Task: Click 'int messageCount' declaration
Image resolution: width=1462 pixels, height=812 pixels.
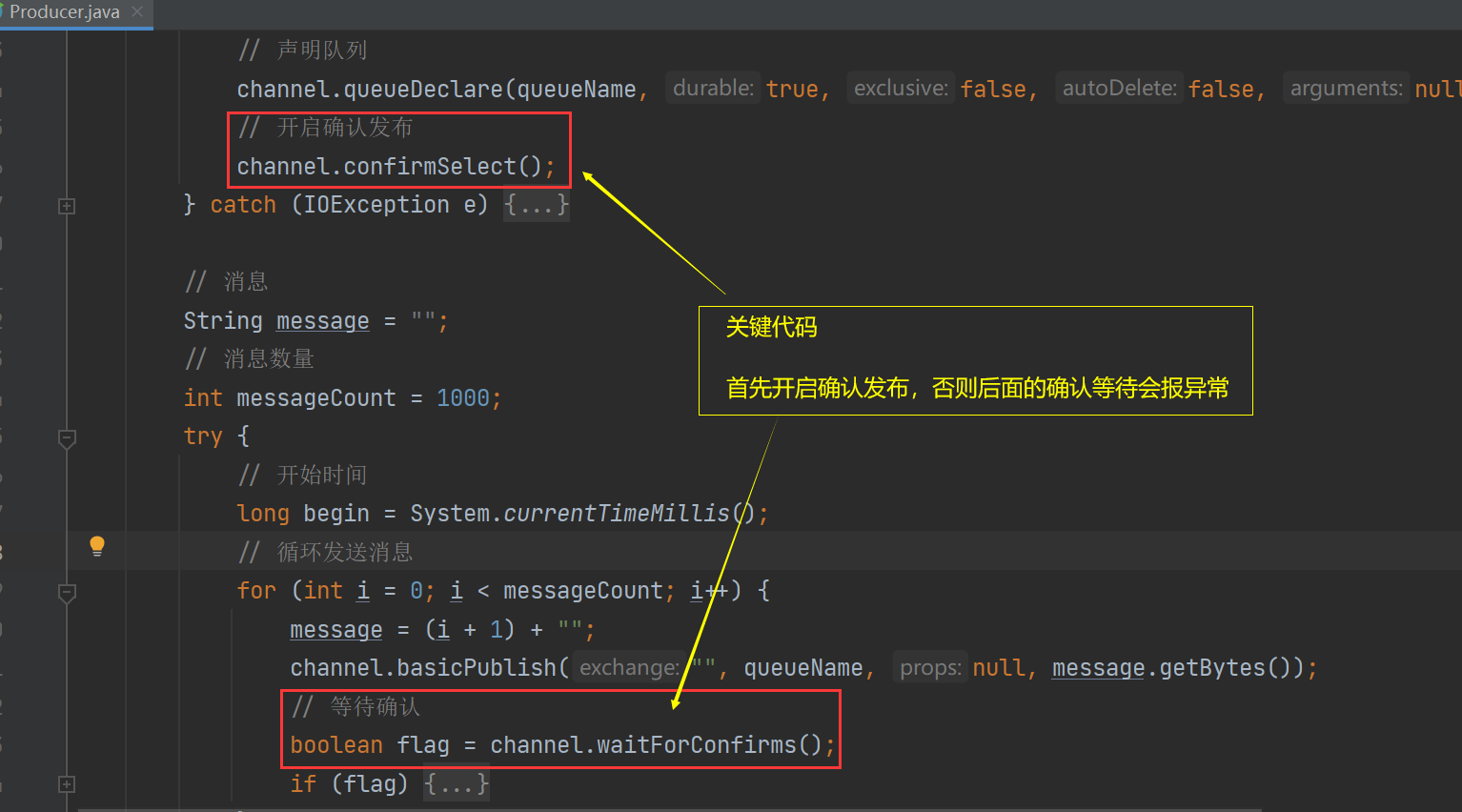Action: [x=290, y=398]
